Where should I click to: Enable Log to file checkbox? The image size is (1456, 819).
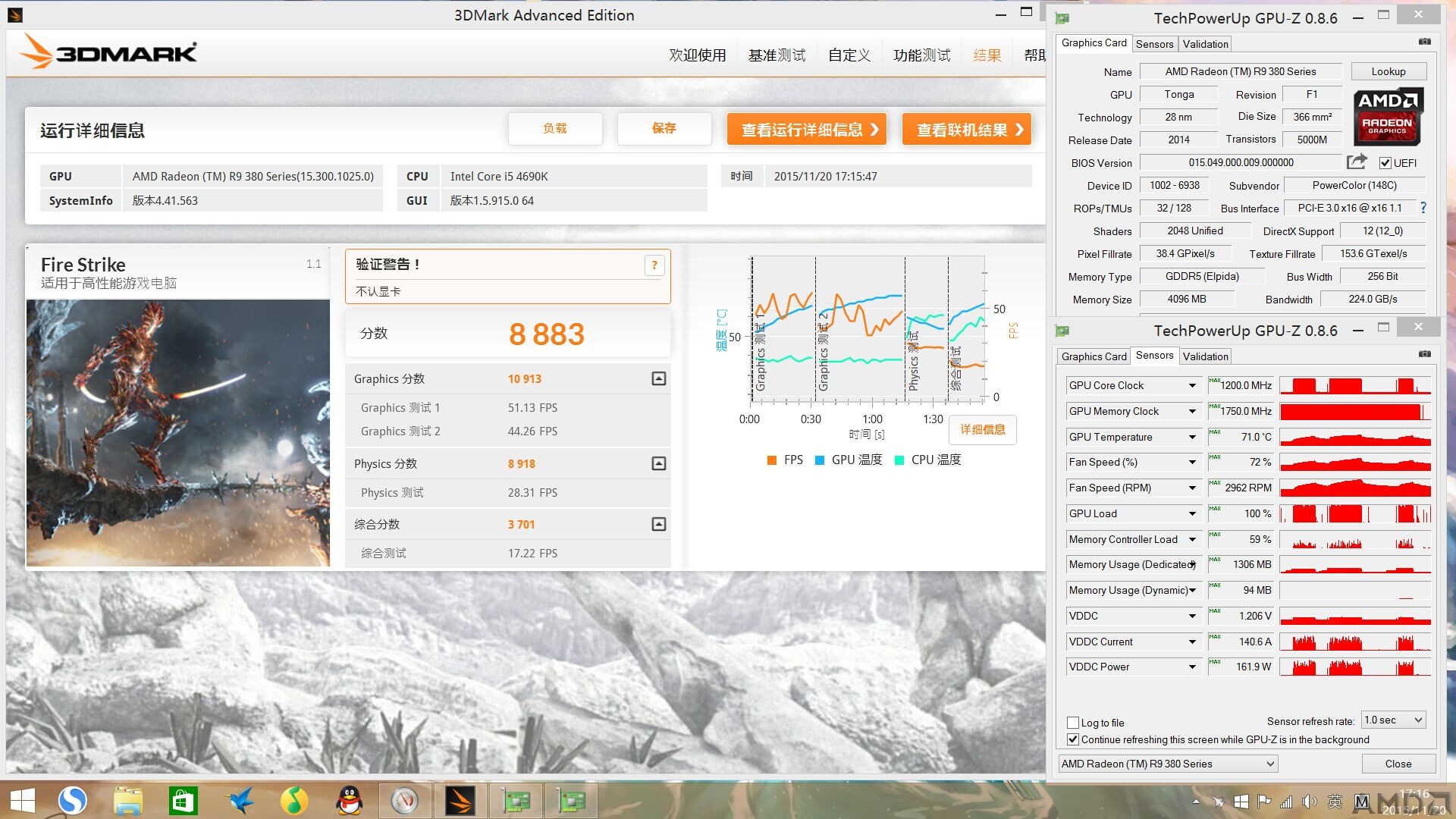coord(1073,723)
